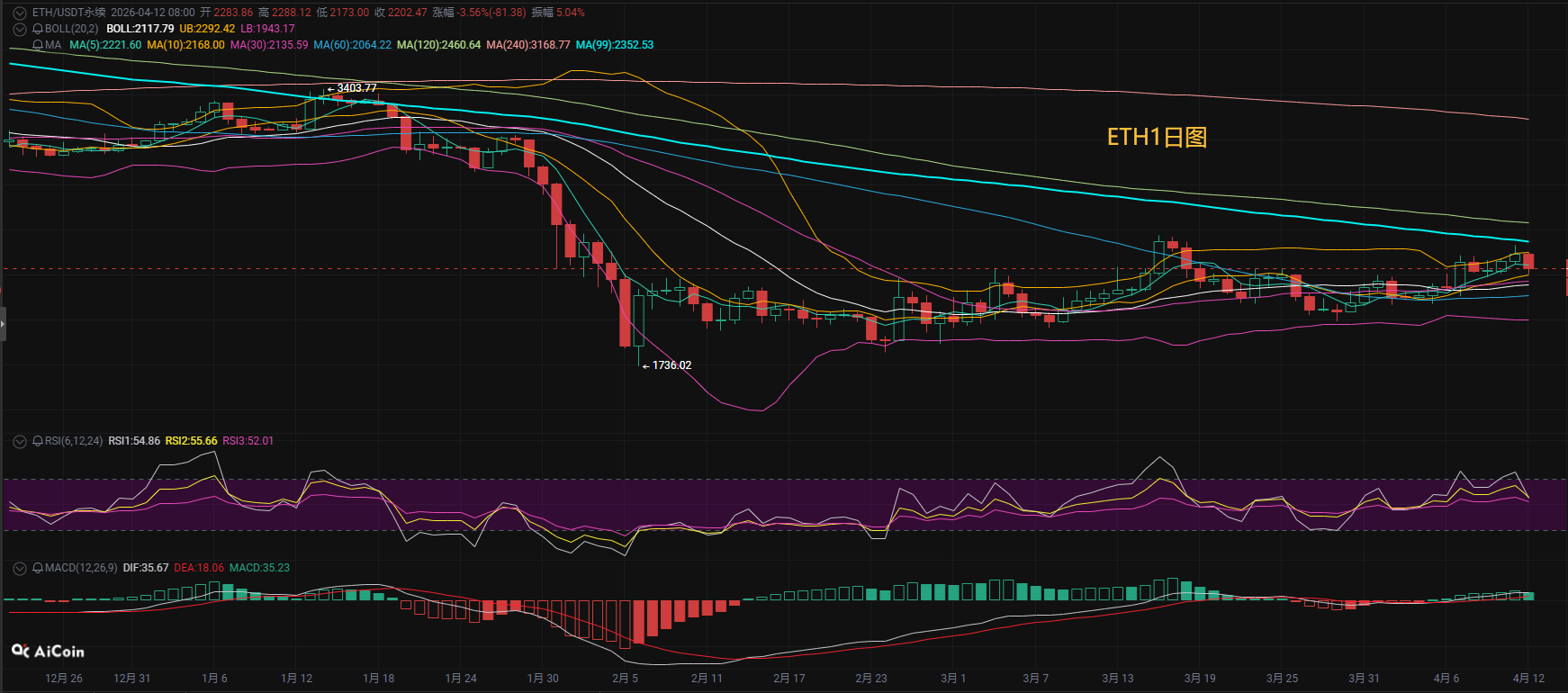
Task: Collapse the ETH/USDT main chart header chevron
Action: click(20, 13)
